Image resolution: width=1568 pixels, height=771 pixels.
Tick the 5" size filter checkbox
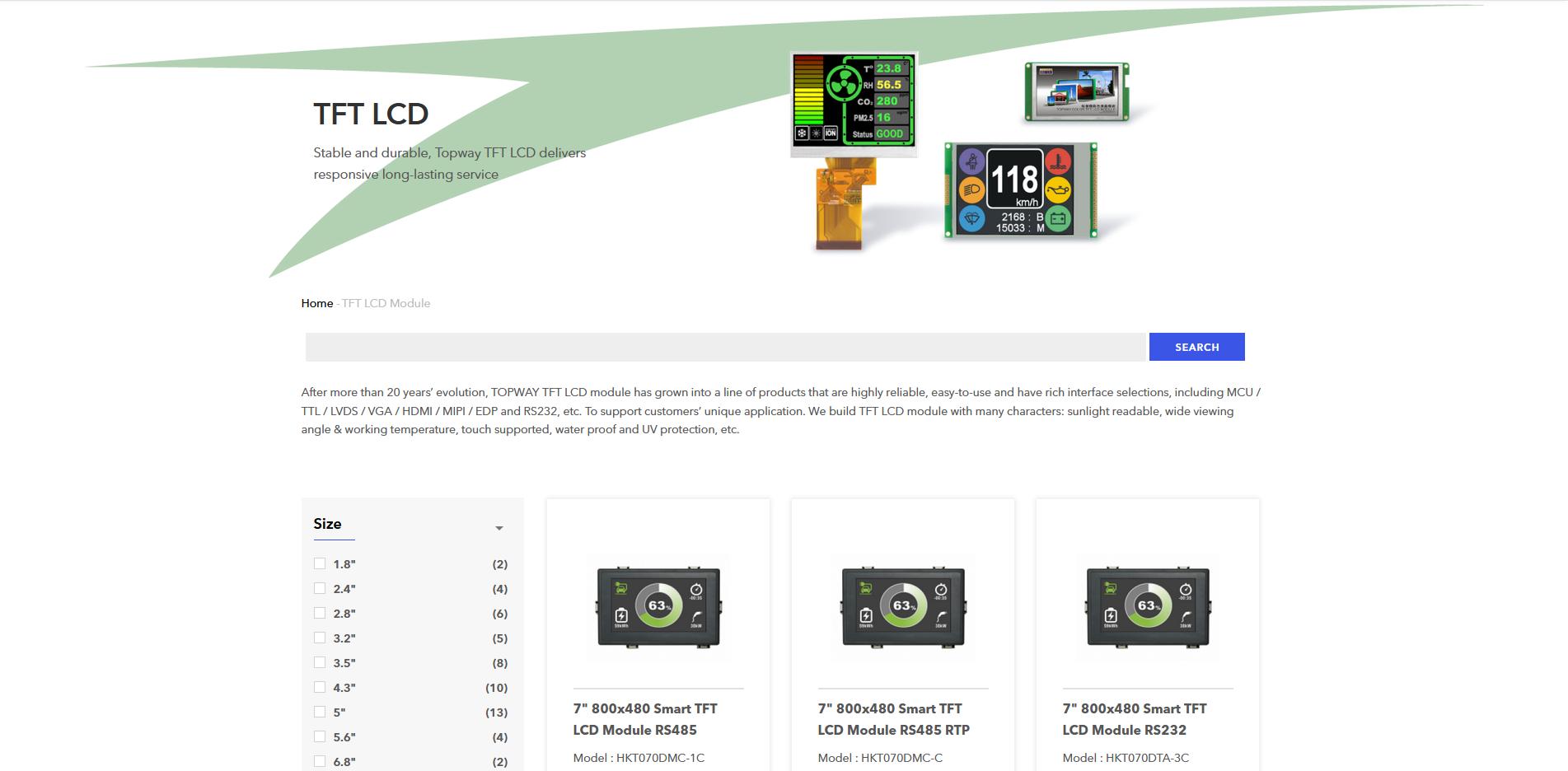320,712
